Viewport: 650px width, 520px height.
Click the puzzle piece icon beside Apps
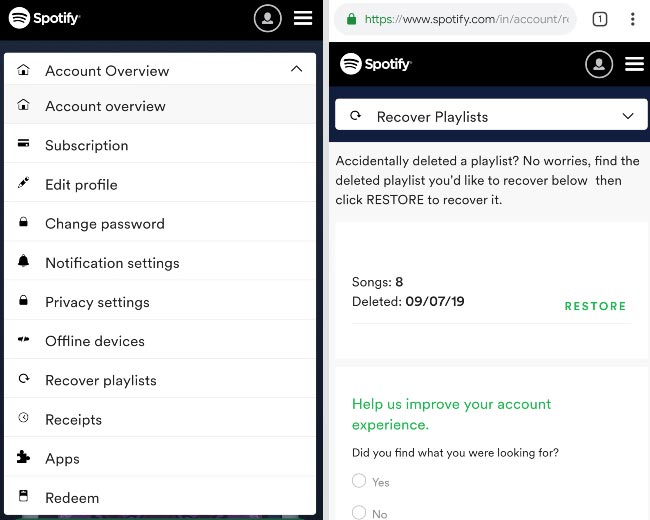23,457
